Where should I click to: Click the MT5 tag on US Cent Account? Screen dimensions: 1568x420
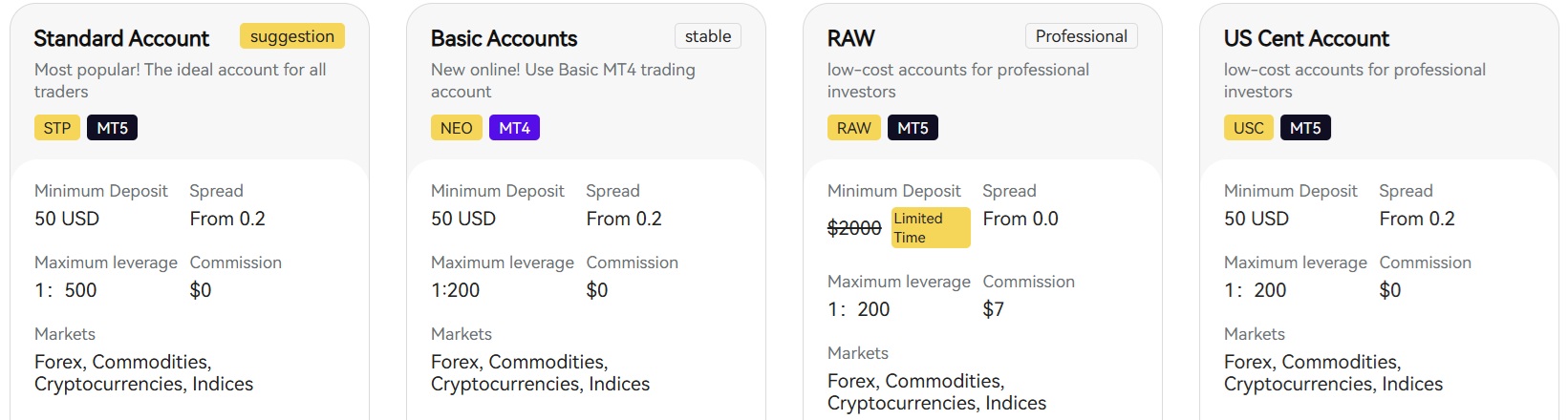(1305, 128)
